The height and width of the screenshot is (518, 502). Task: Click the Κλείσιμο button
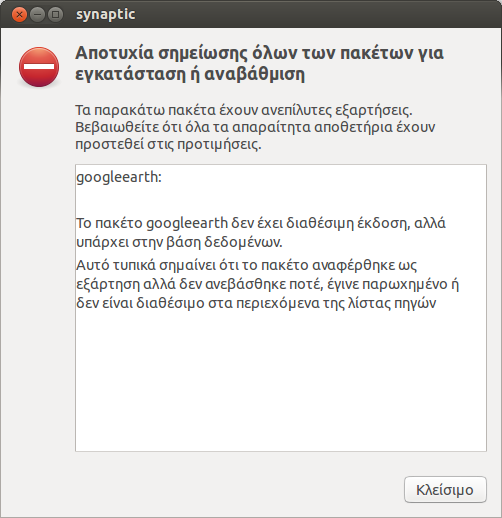(x=445, y=490)
